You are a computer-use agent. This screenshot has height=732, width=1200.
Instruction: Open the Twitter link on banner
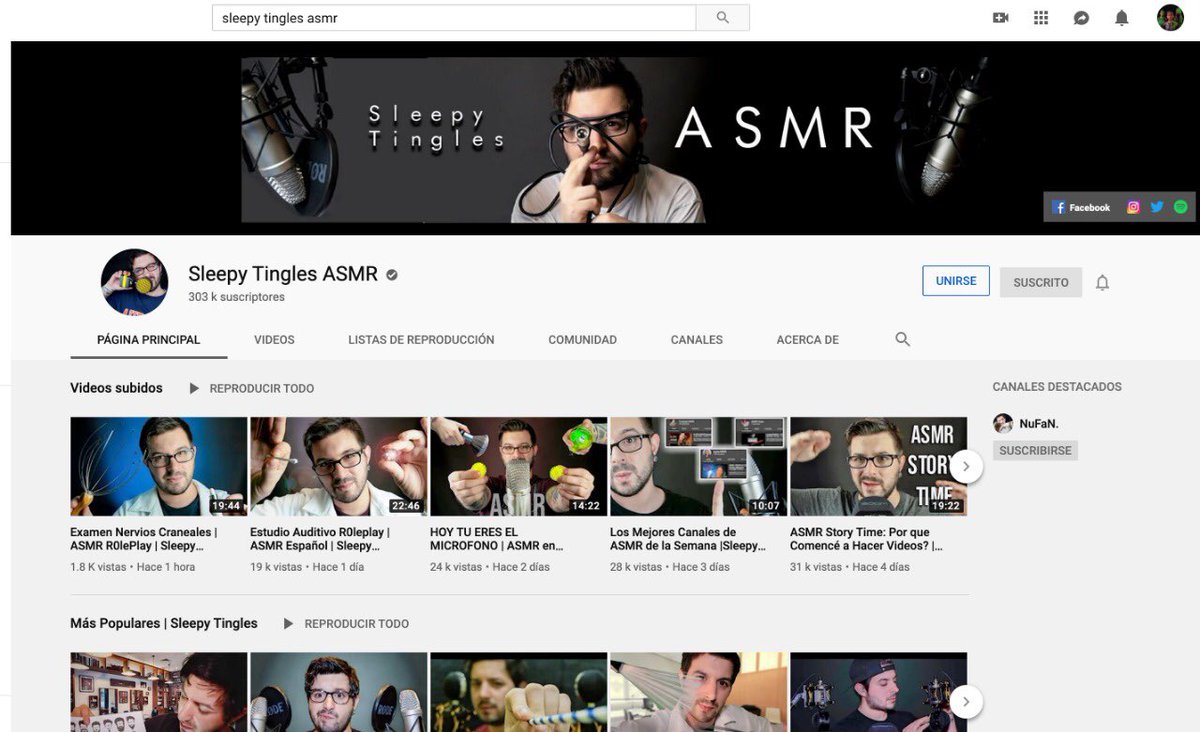(1157, 207)
